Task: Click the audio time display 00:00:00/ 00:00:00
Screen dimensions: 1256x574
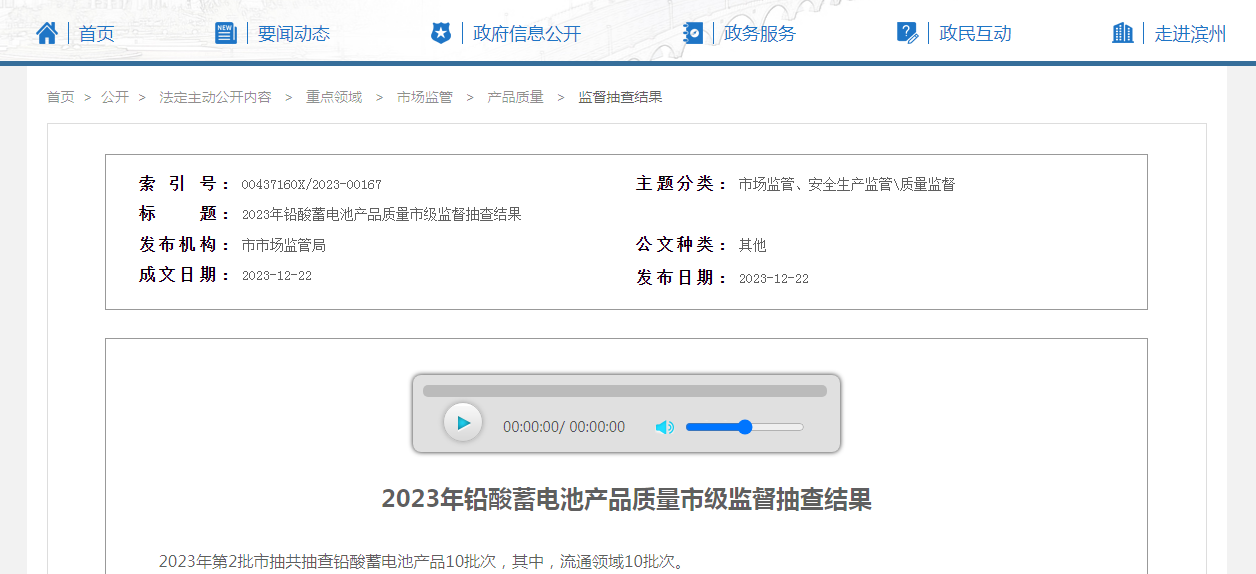Action: tap(564, 427)
